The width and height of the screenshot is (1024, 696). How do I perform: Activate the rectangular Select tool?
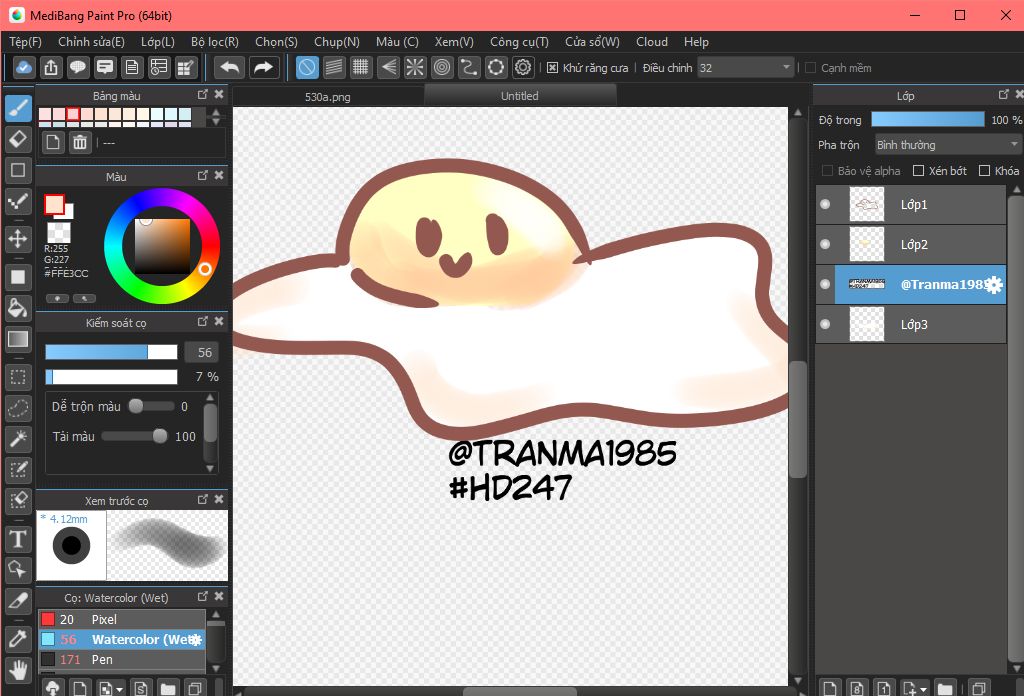tap(18, 377)
